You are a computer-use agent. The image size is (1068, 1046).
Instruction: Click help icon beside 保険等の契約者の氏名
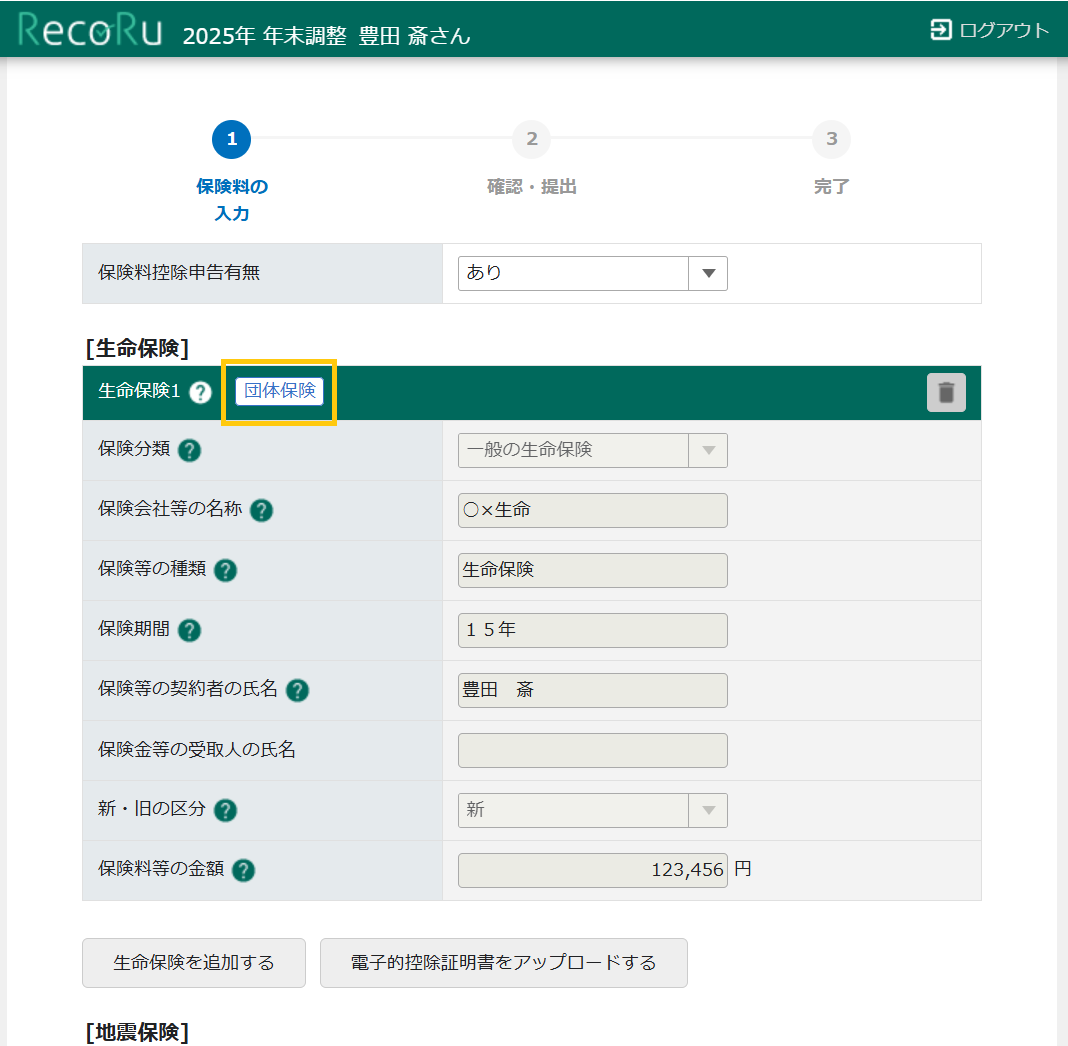point(297,691)
